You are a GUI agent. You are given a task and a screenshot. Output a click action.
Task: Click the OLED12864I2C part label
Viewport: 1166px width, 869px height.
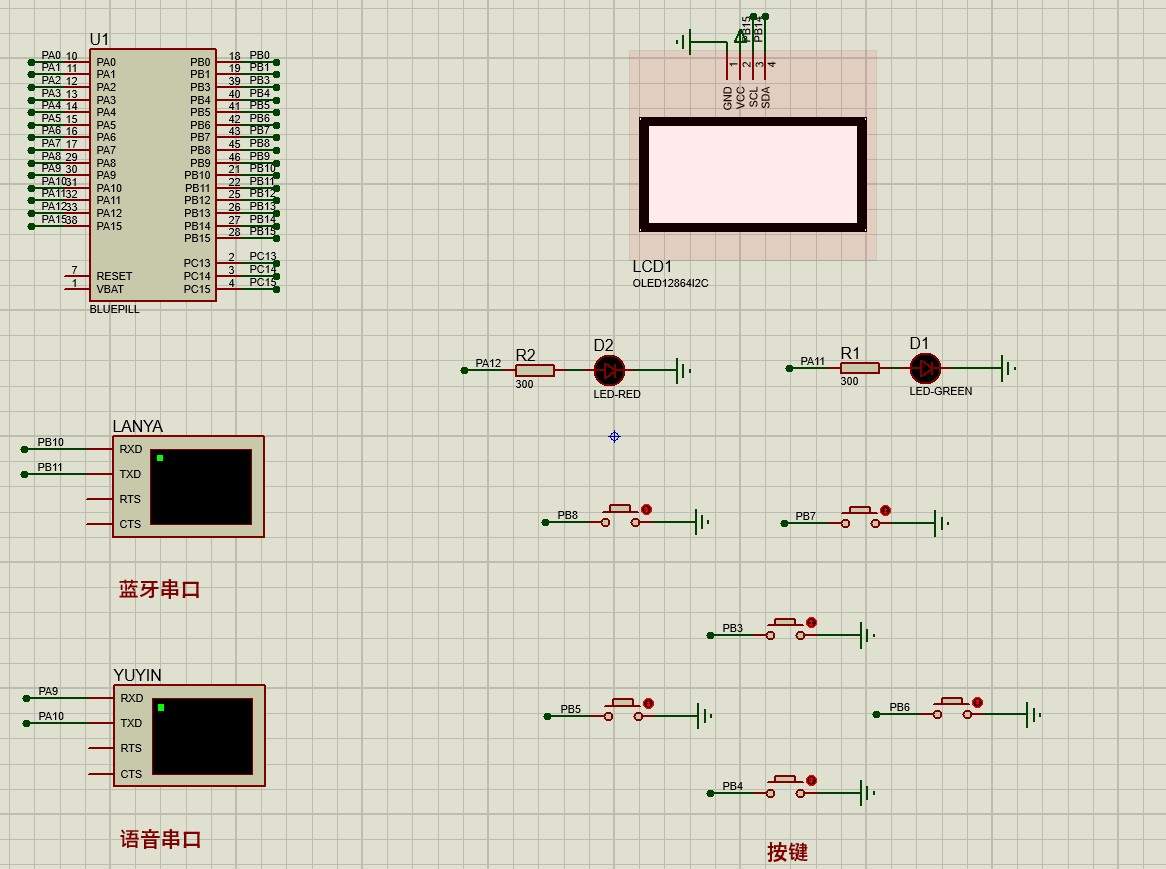coord(671,283)
